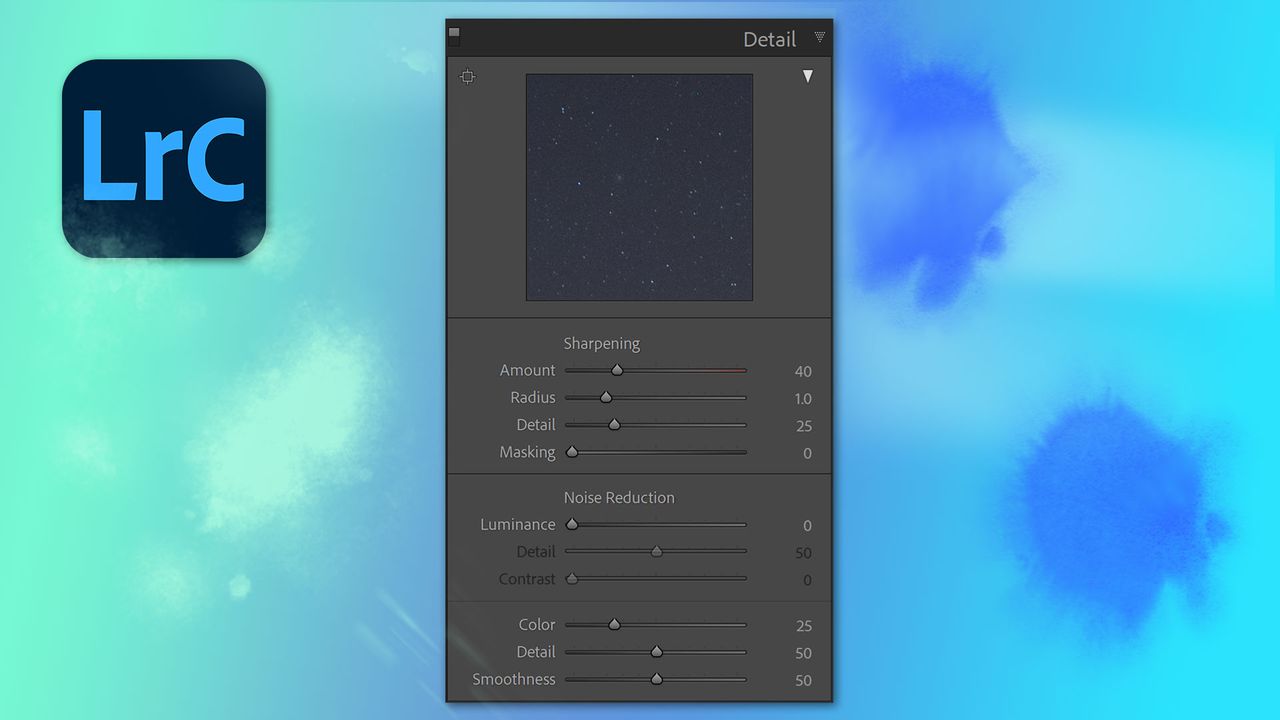1280x720 pixels.
Task: Click the Luminance Detail value 50
Action: coord(803,552)
